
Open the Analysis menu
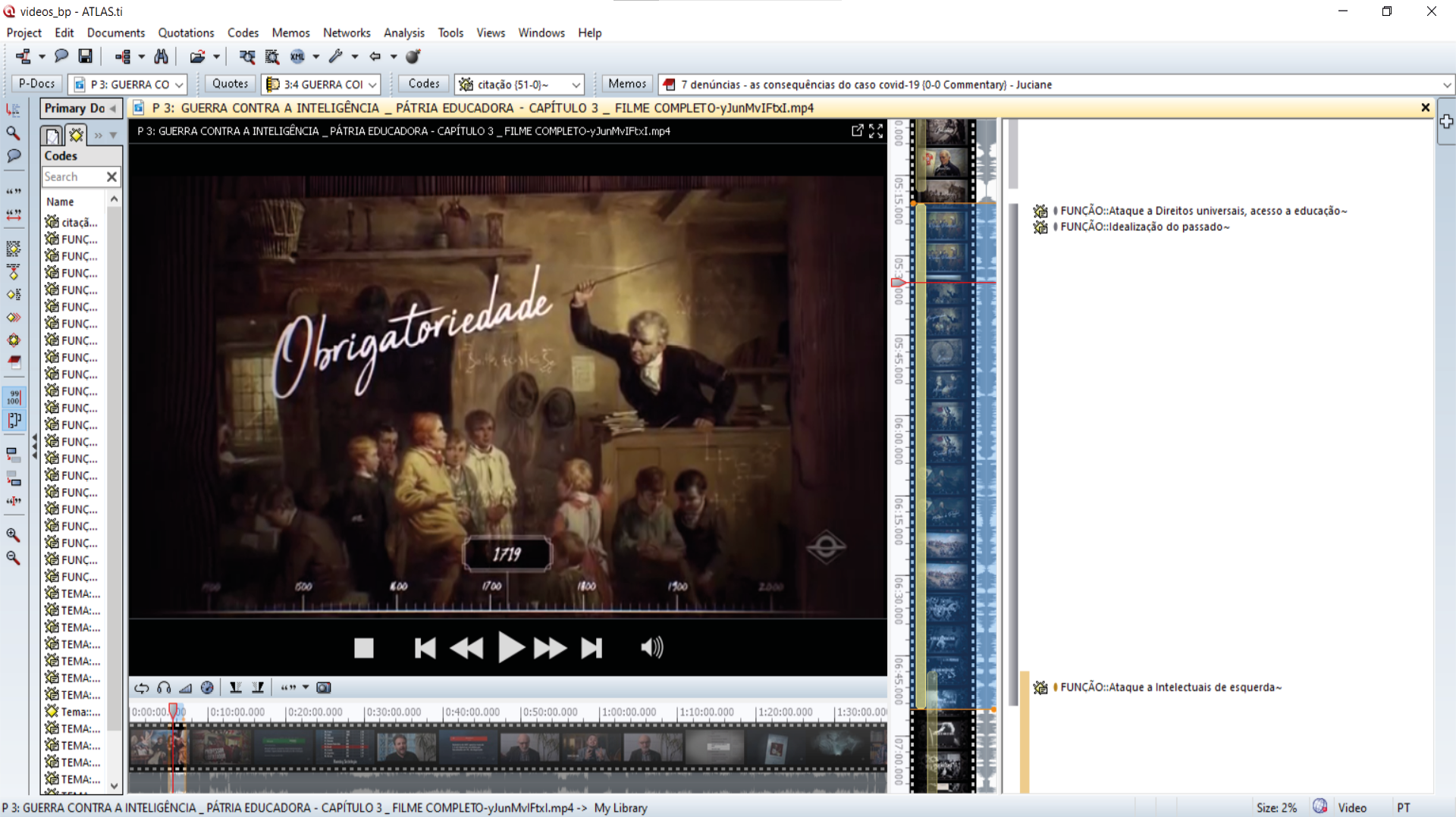(403, 33)
